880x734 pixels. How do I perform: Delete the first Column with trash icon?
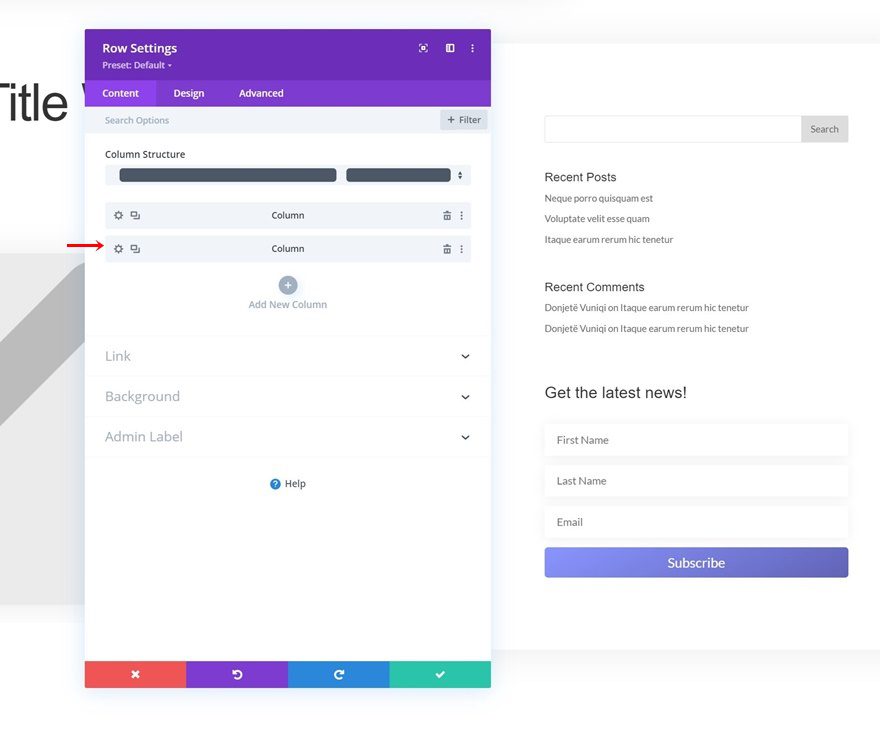447,215
